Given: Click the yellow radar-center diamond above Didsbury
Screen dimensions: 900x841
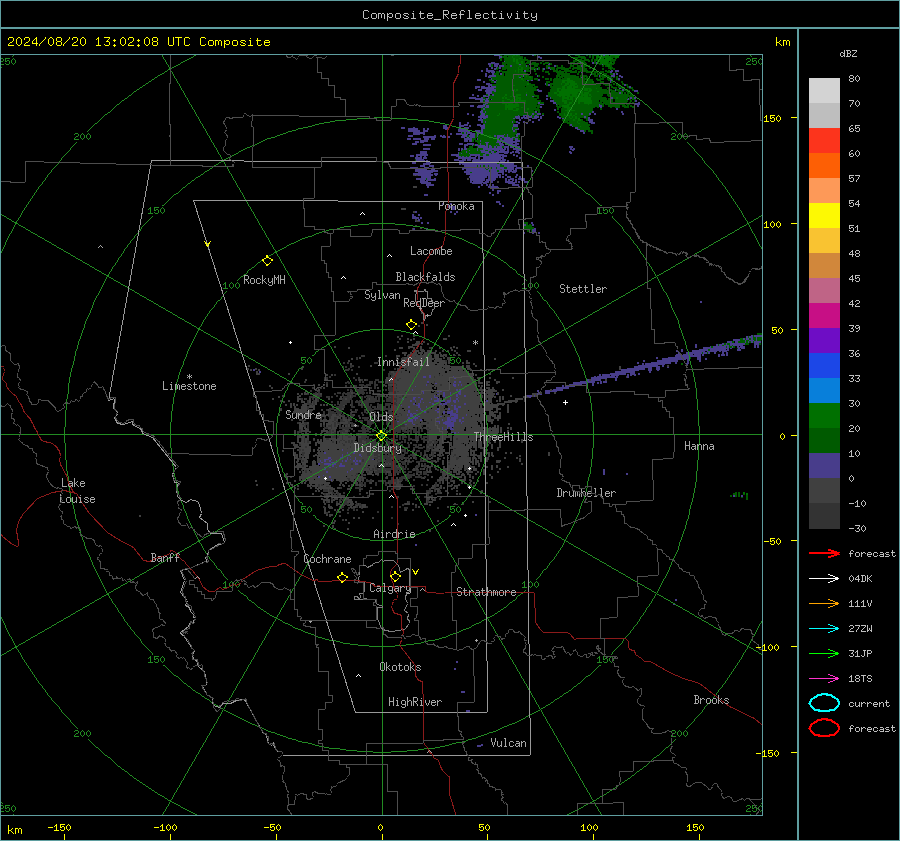Looking at the screenshot, I should (382, 436).
